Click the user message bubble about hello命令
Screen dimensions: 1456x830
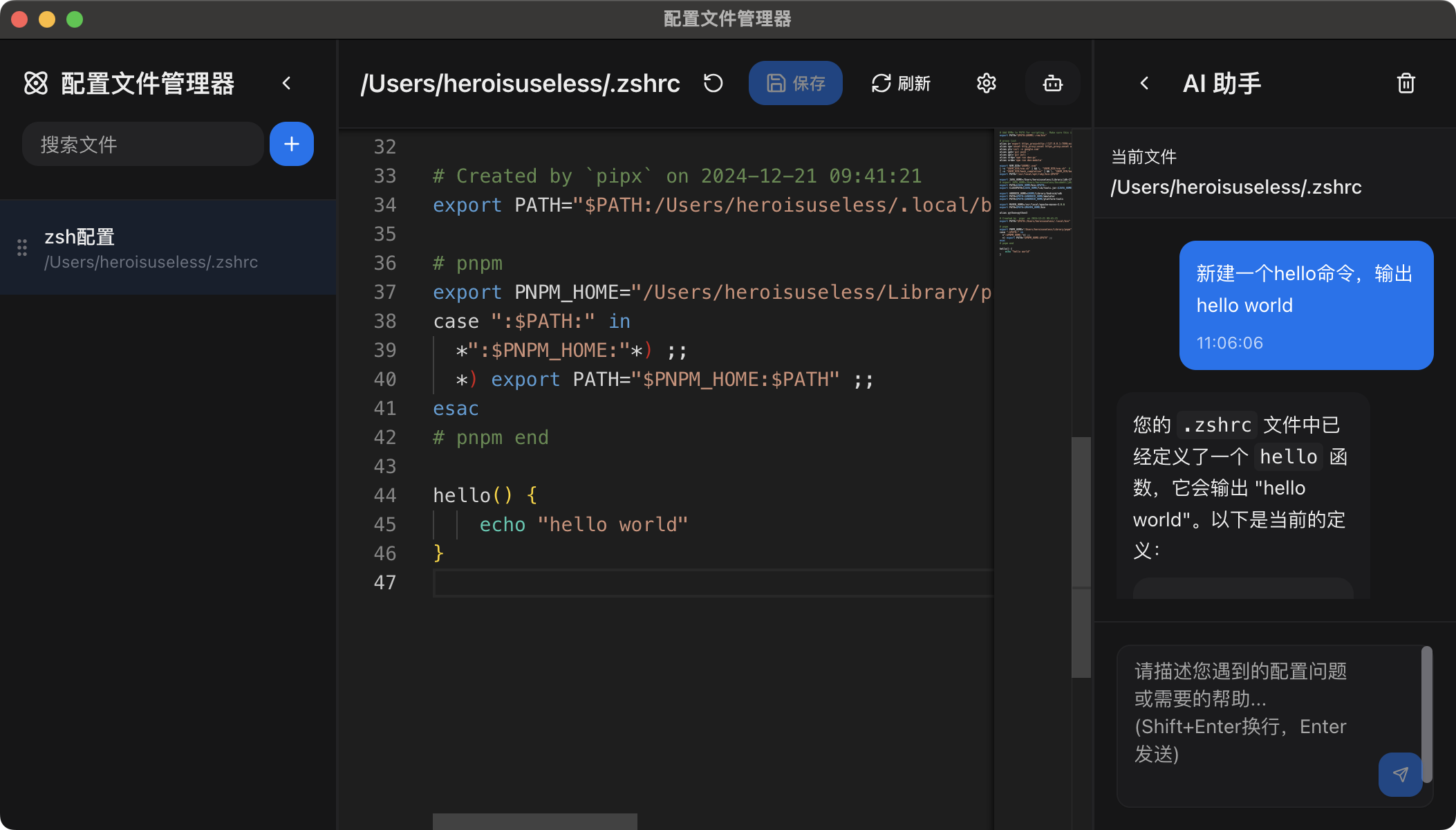click(1306, 305)
